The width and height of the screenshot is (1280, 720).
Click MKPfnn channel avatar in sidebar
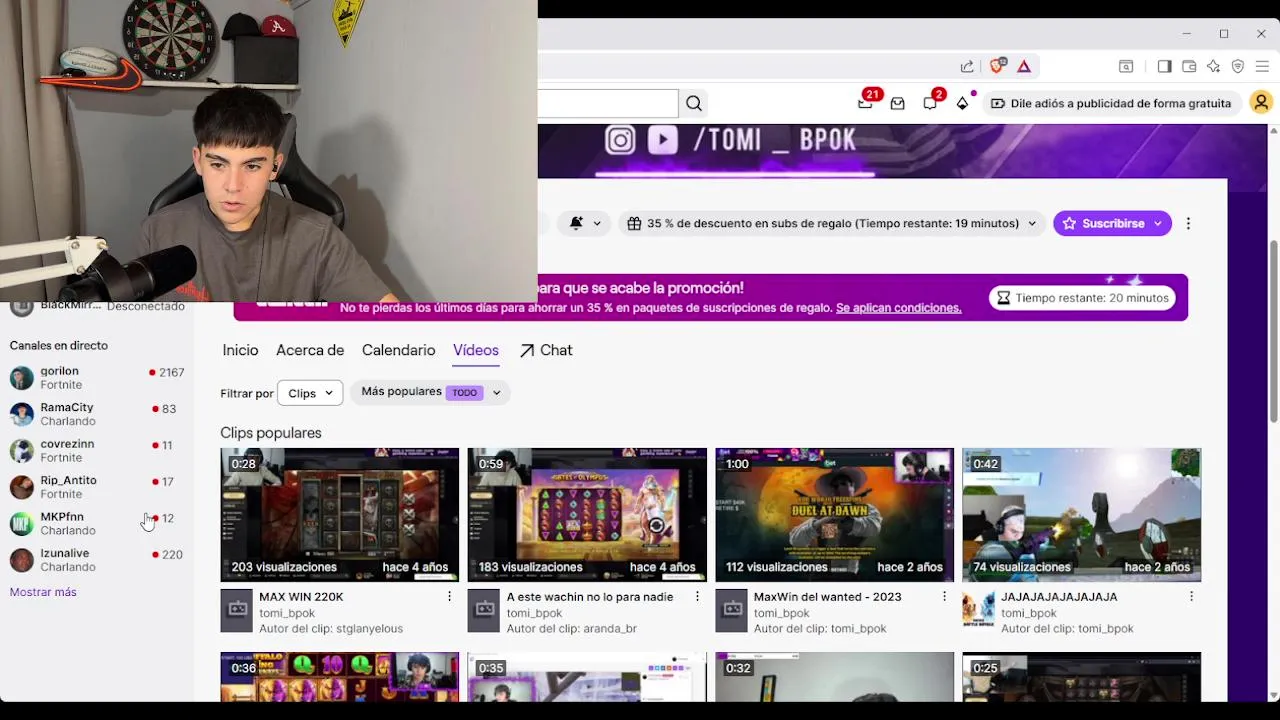point(22,523)
